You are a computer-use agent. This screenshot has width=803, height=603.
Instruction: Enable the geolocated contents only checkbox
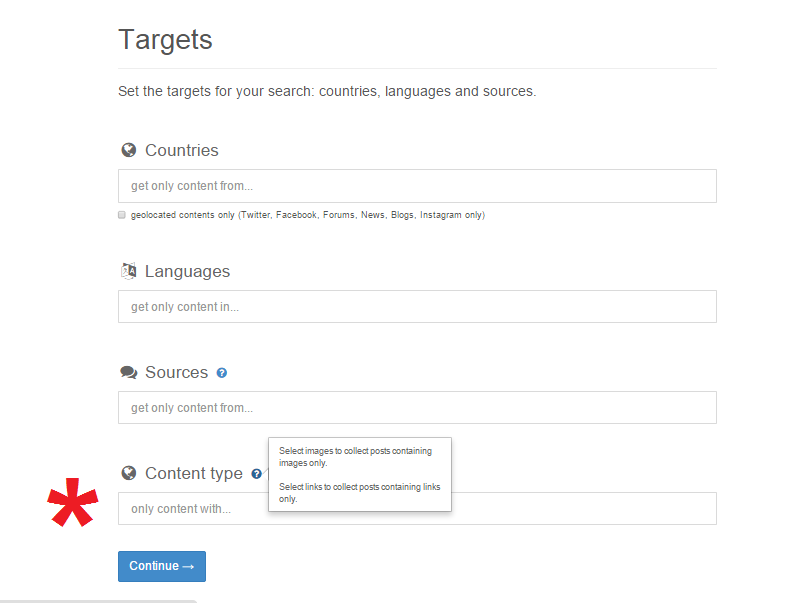(x=122, y=215)
